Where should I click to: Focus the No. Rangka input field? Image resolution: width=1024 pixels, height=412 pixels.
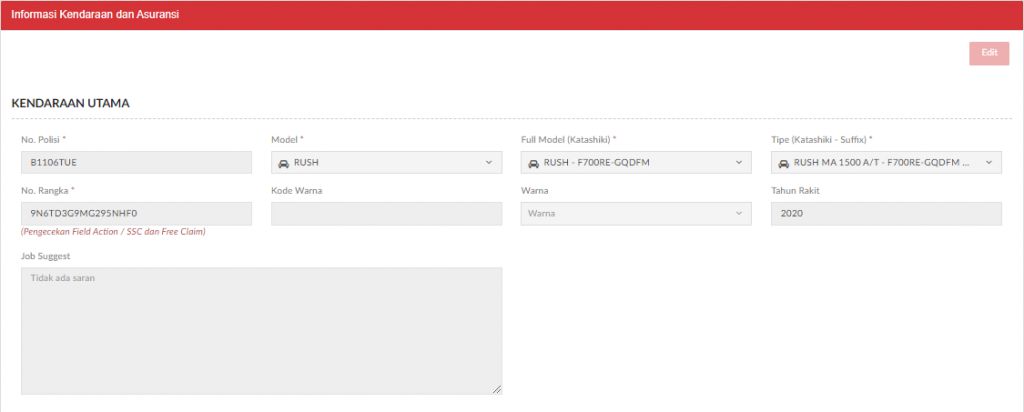click(x=136, y=214)
